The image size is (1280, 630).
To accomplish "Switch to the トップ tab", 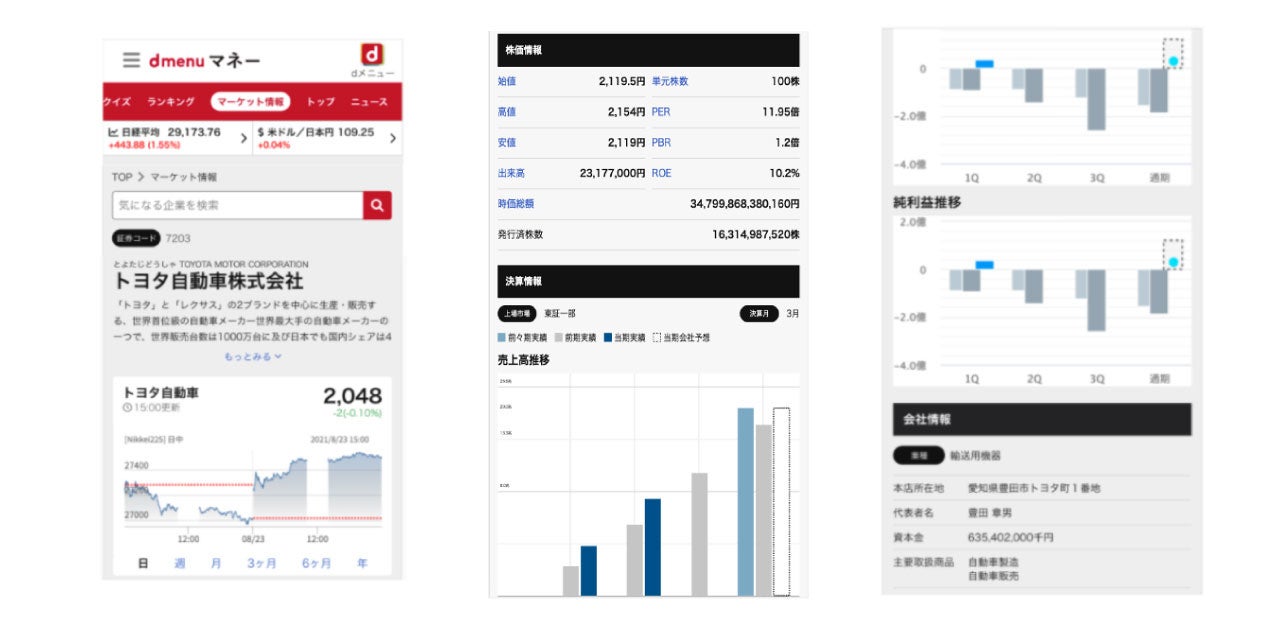I will pos(320,102).
